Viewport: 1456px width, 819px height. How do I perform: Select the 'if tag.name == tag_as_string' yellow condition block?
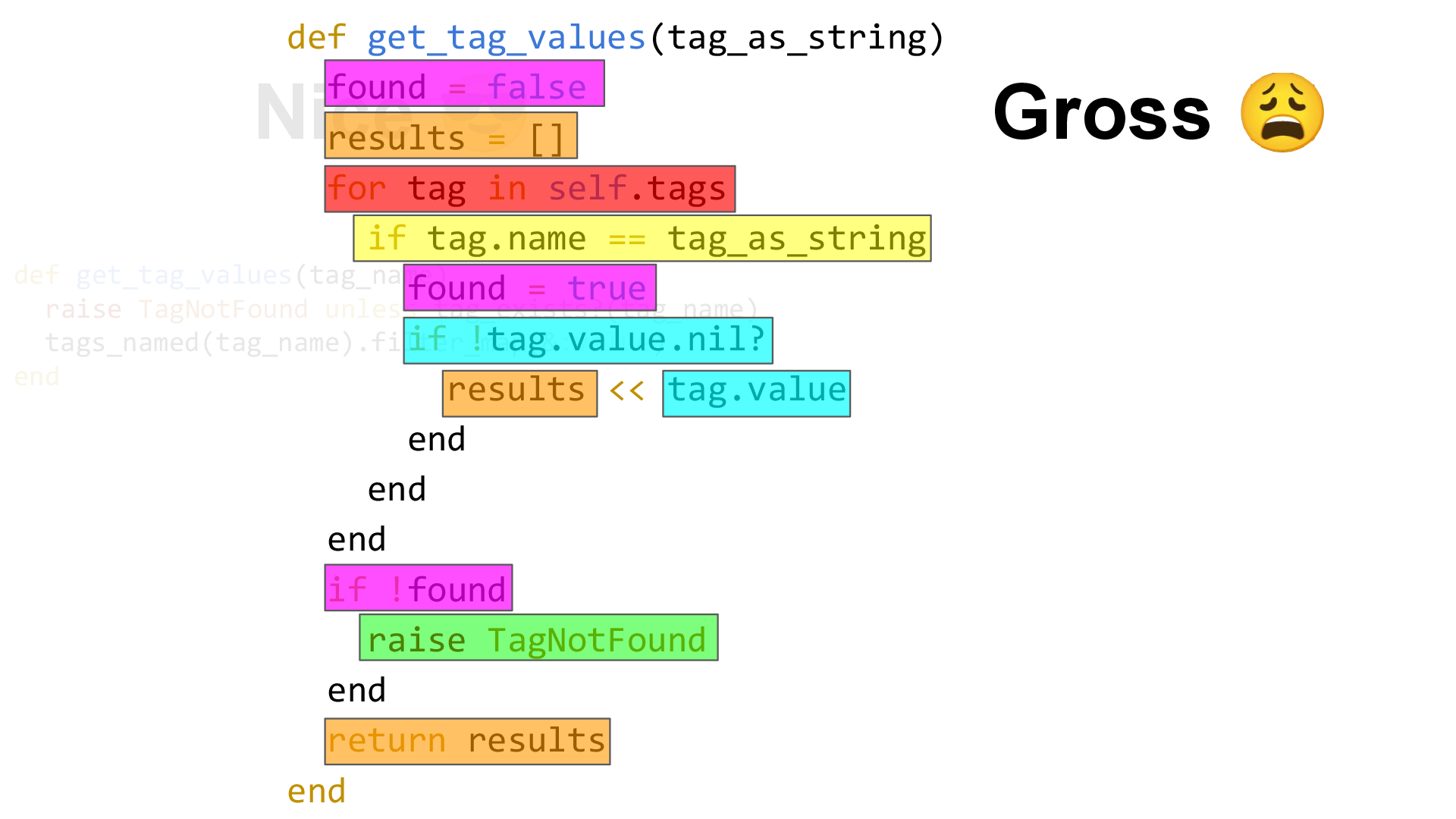[x=643, y=238]
